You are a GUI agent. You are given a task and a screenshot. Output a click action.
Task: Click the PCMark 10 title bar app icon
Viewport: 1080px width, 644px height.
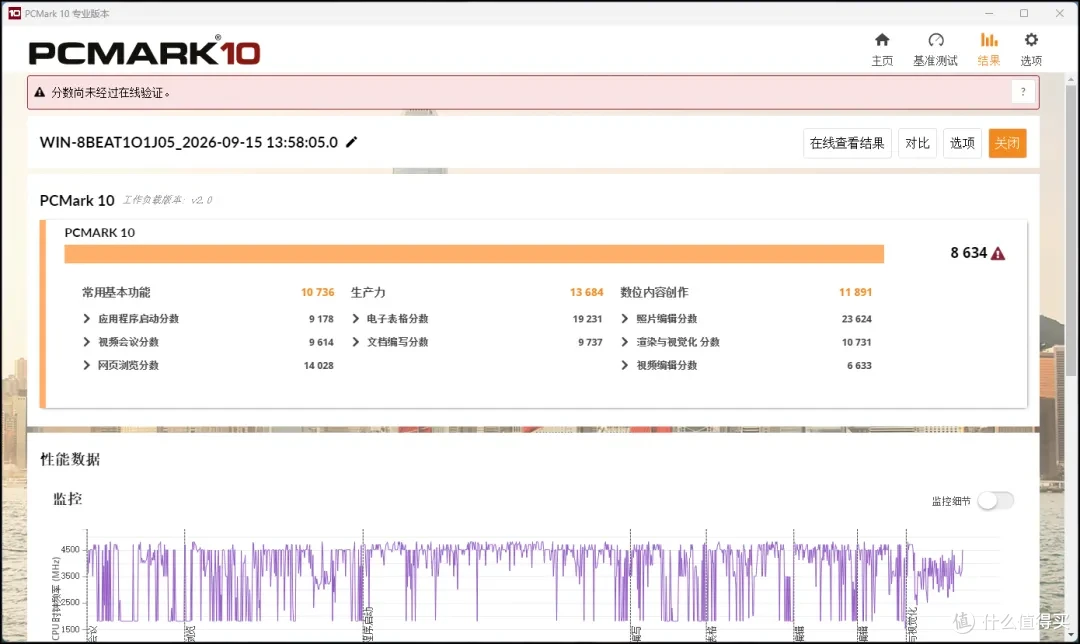[x=14, y=13]
